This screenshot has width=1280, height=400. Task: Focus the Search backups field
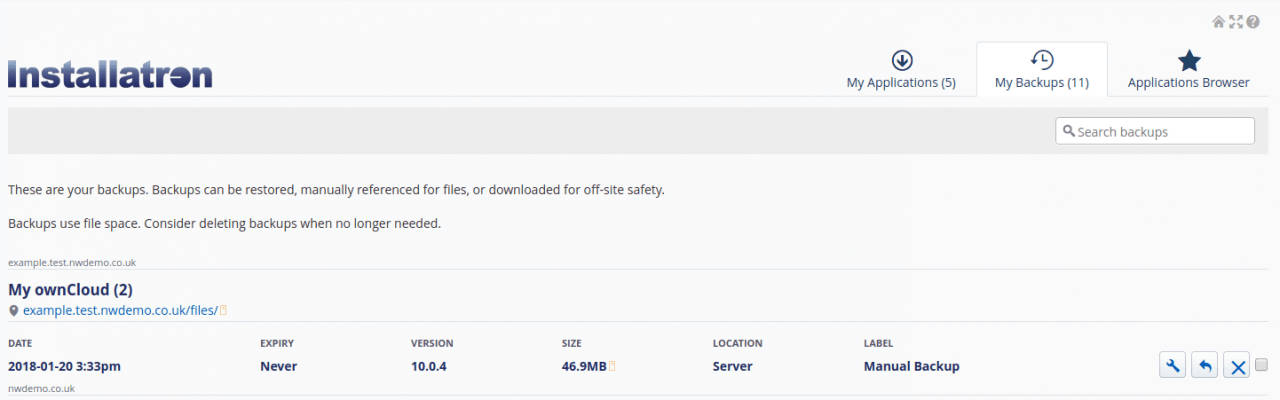pyautogui.click(x=1155, y=131)
